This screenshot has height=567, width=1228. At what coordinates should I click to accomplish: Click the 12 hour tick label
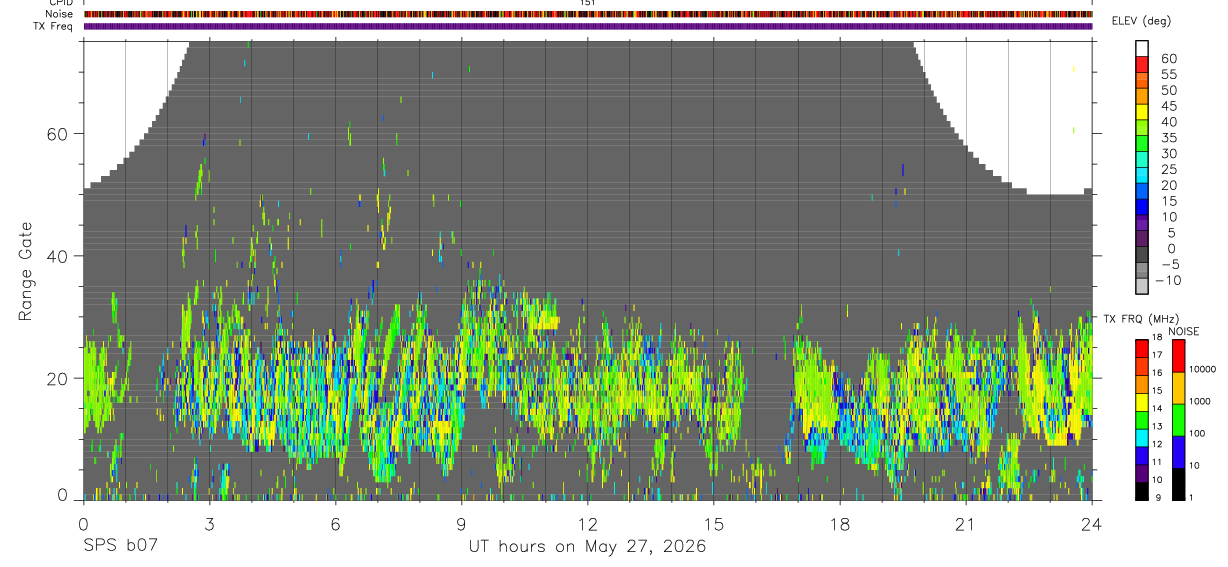(588, 524)
